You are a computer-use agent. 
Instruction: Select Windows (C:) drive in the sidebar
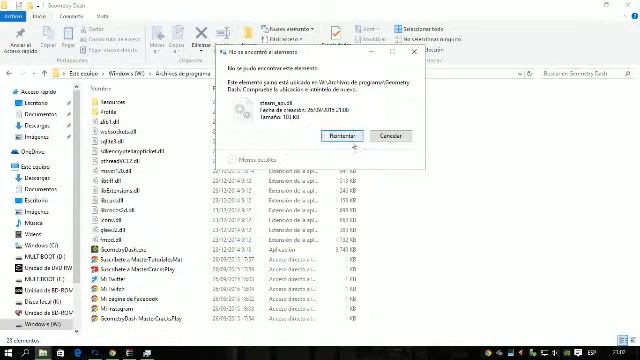click(37, 246)
